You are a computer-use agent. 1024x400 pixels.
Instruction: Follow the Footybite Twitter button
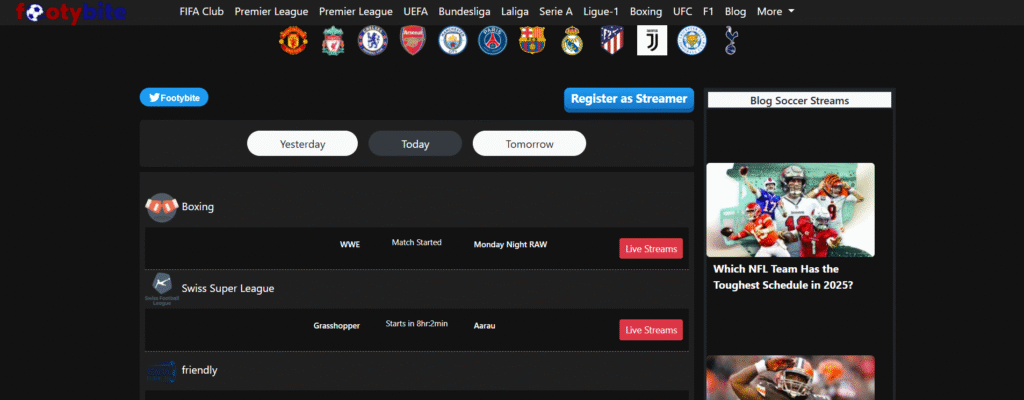pos(174,97)
